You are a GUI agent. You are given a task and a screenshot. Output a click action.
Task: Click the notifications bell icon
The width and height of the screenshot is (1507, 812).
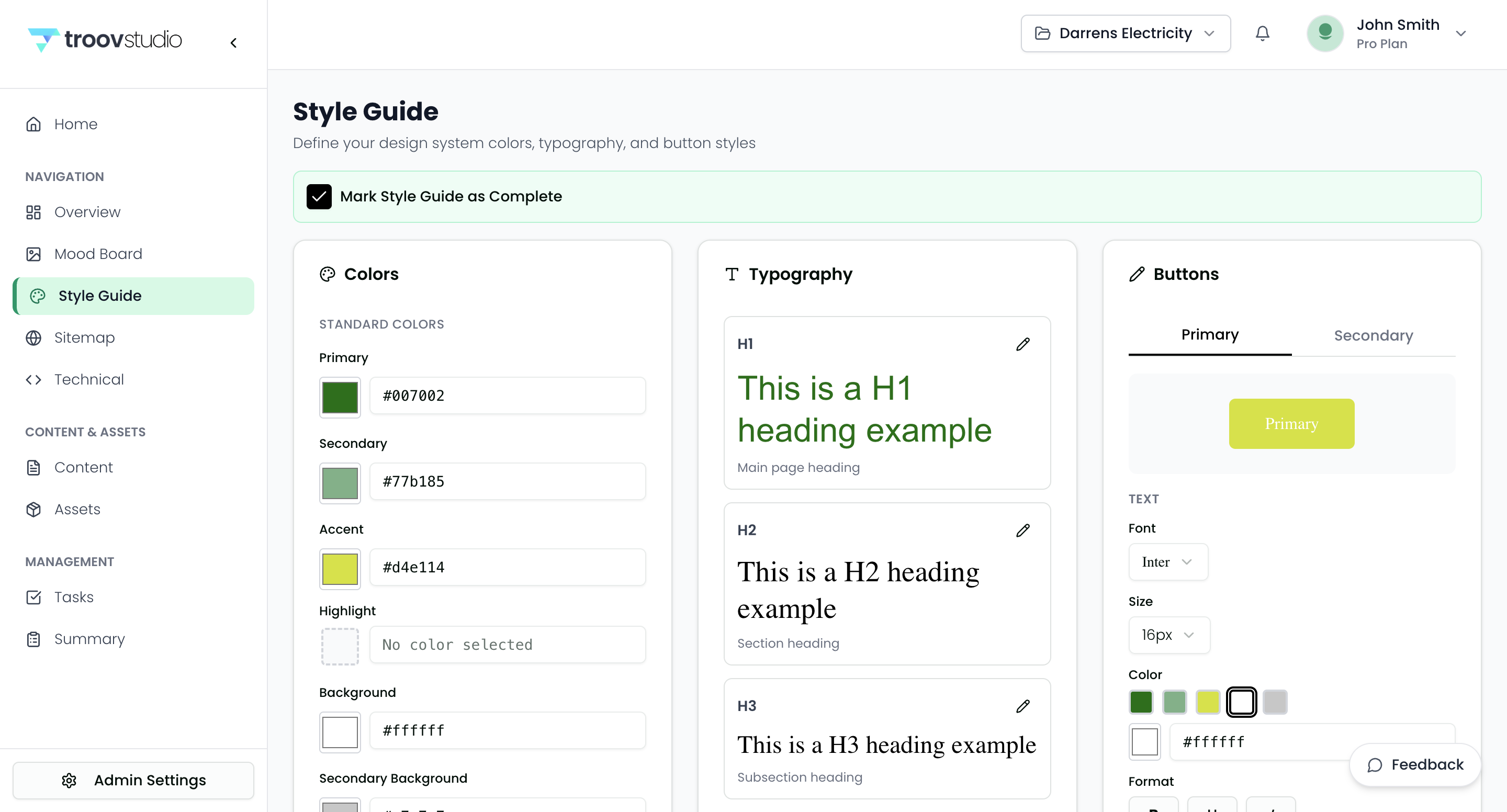(1262, 33)
